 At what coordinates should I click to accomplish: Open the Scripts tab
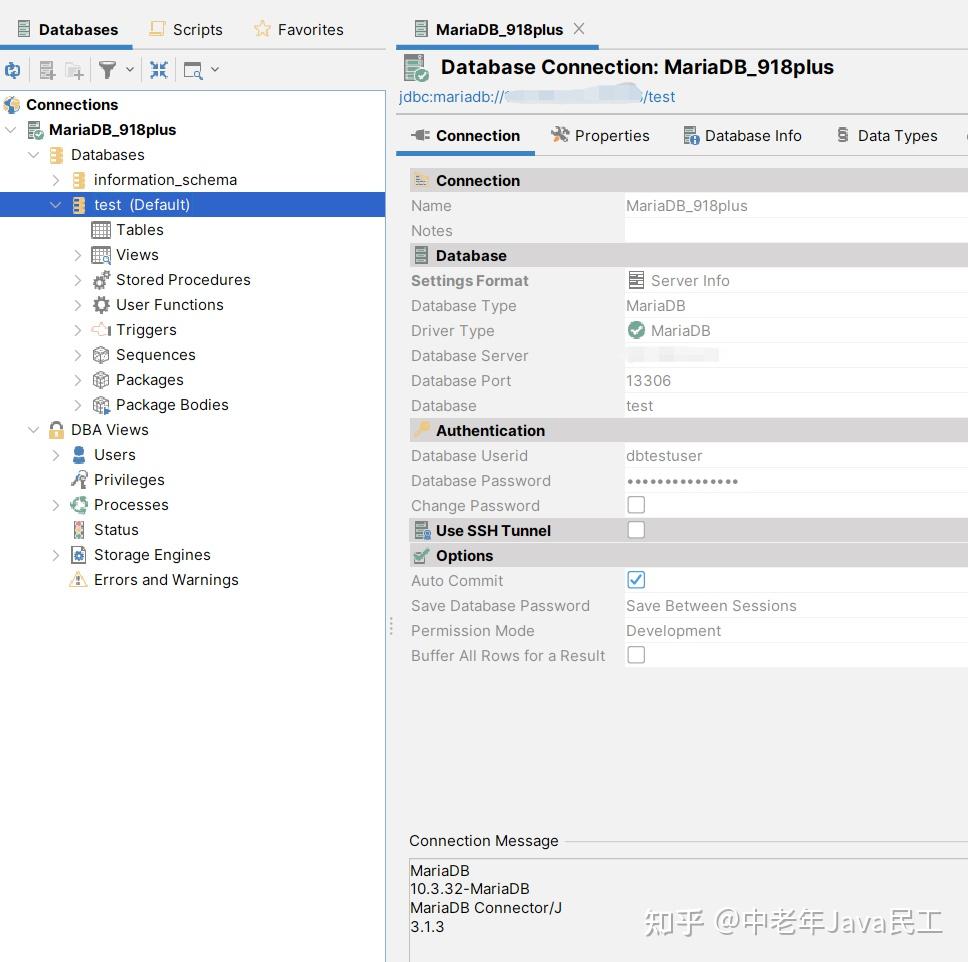click(x=185, y=29)
